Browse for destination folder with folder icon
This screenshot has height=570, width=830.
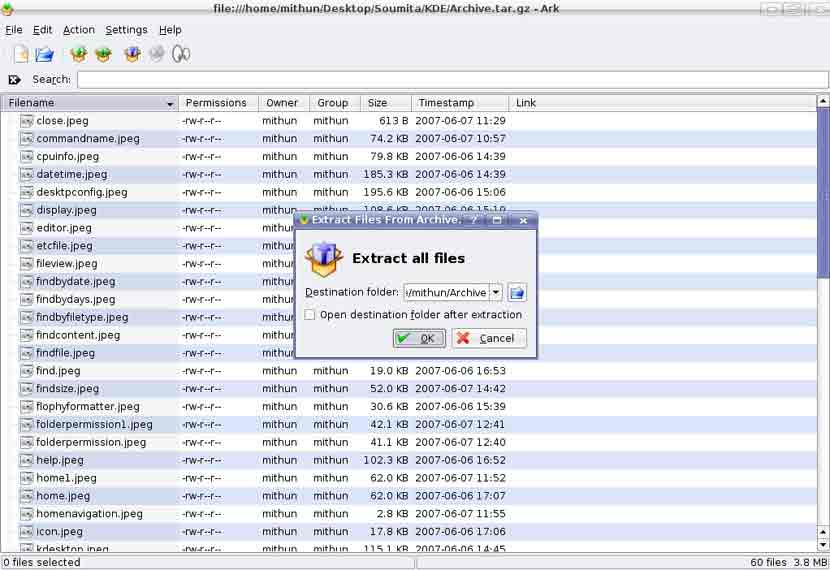[x=517, y=293]
